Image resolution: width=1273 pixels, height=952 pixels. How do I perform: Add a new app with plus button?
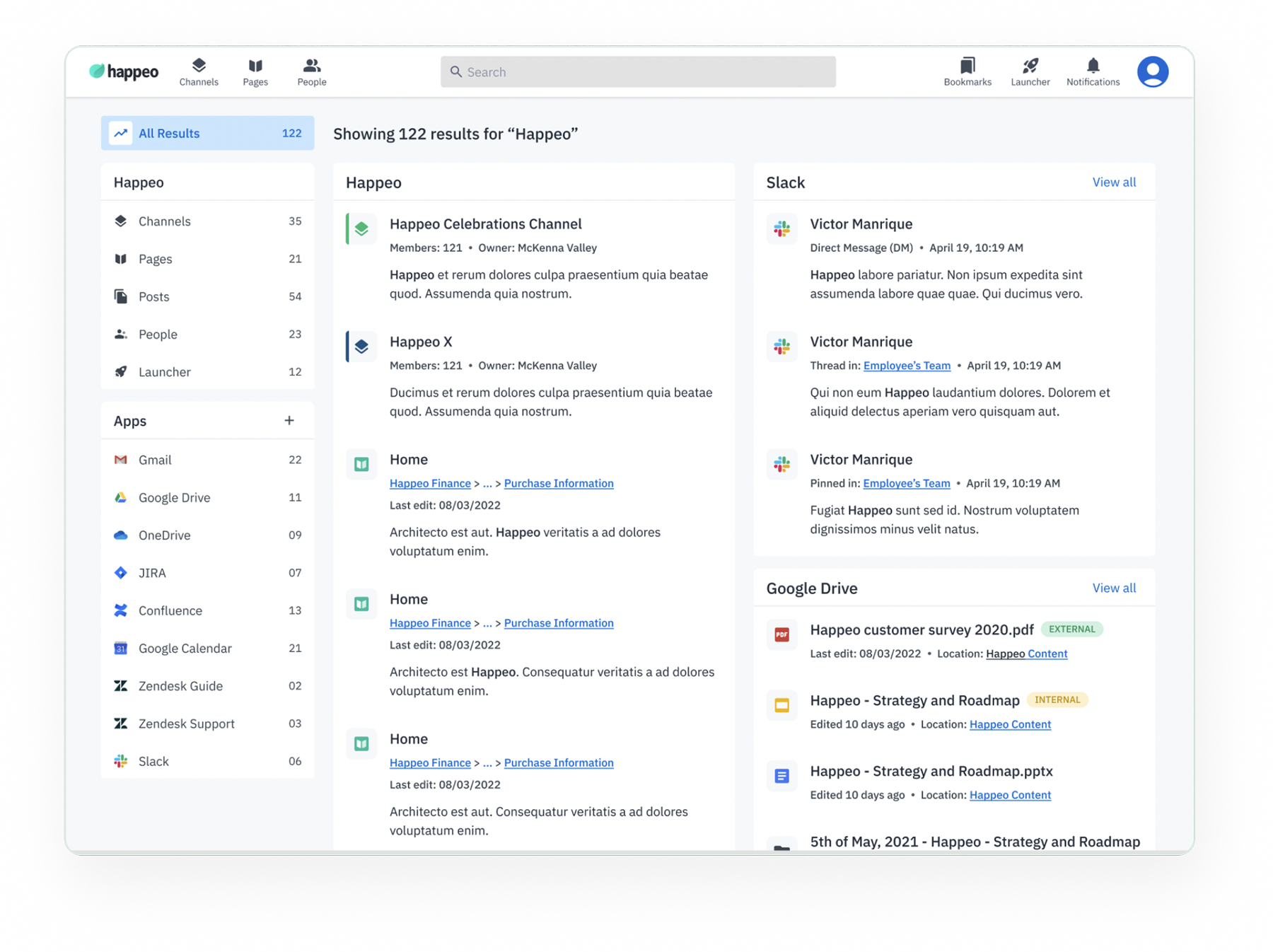pos(289,421)
